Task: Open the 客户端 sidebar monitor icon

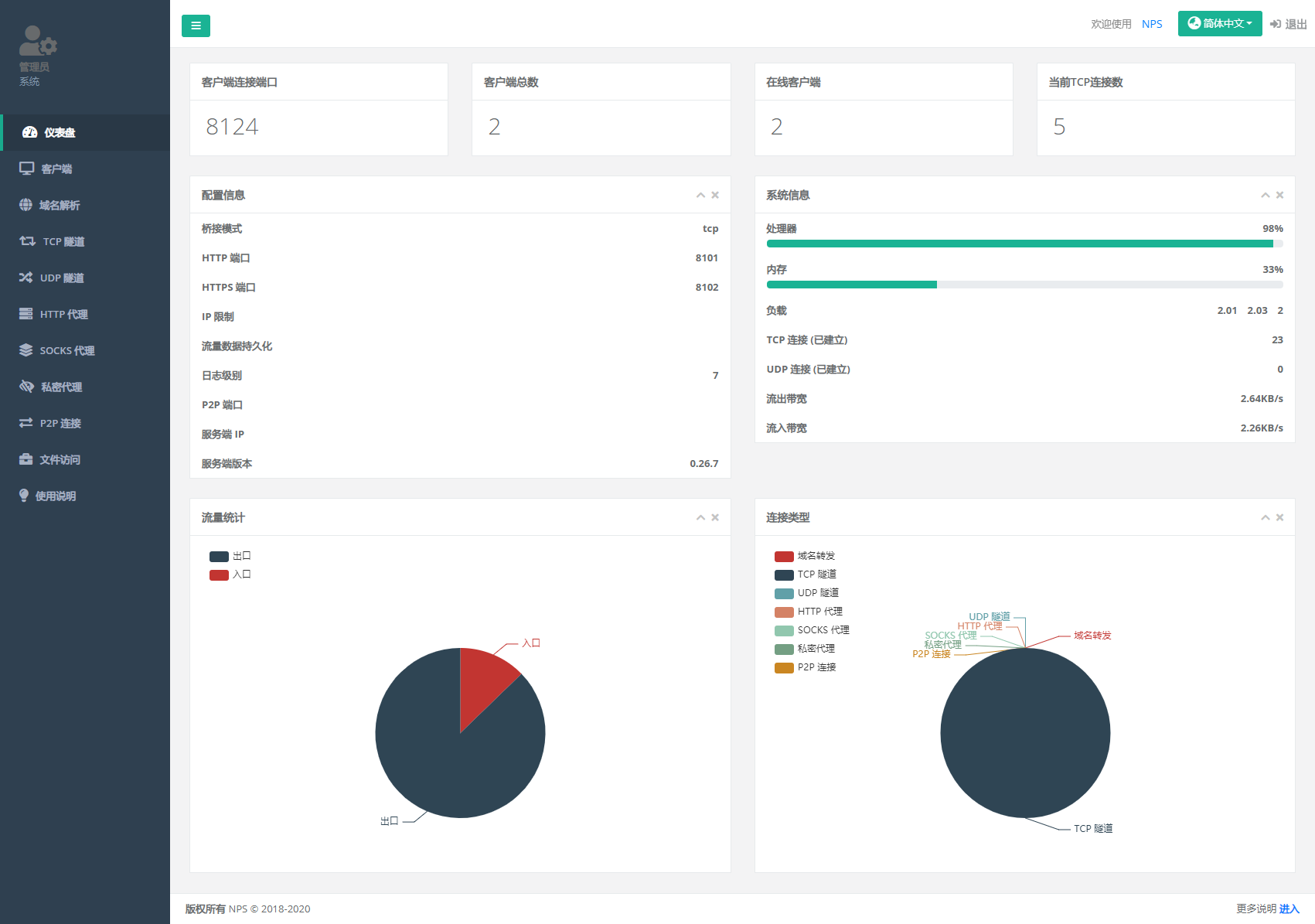Action: tap(27, 169)
